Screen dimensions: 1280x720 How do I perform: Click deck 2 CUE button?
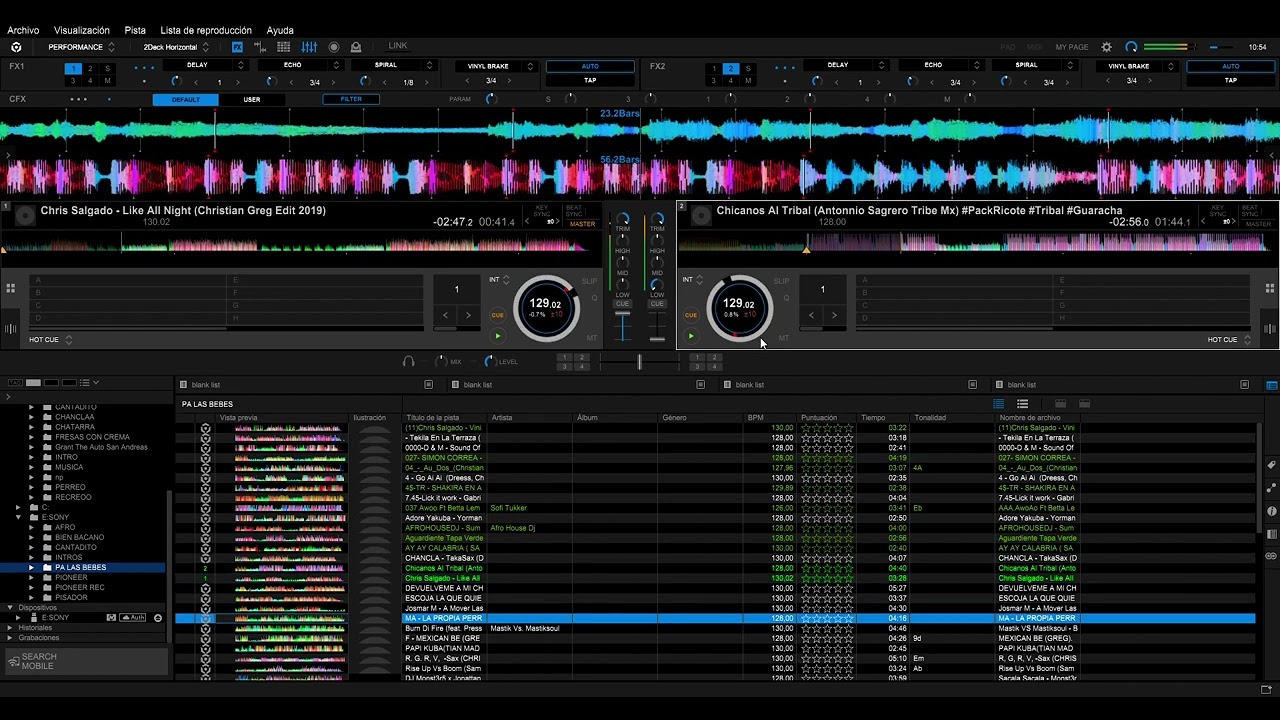click(690, 315)
